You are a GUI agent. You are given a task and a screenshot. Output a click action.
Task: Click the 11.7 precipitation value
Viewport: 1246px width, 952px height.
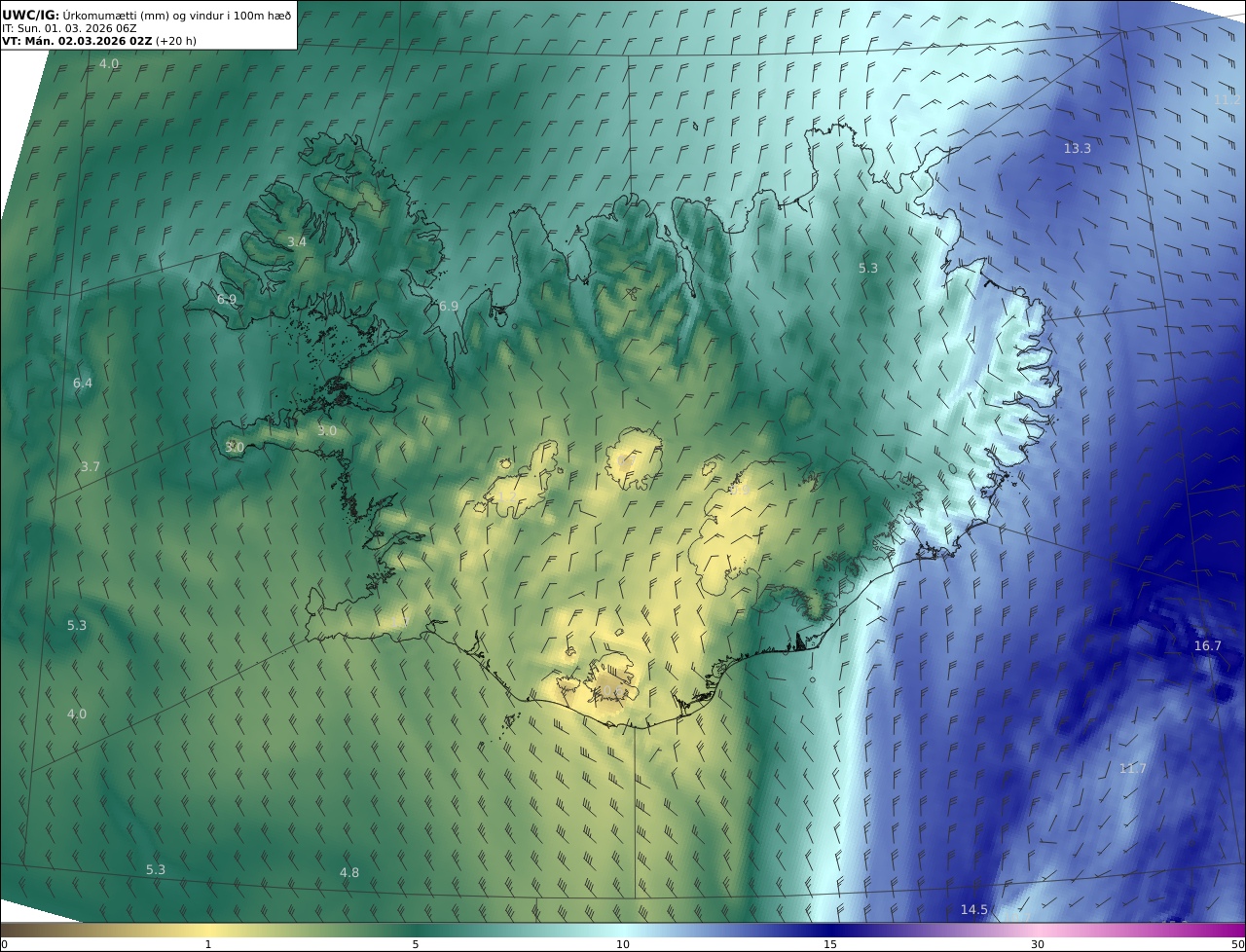coord(1132,769)
